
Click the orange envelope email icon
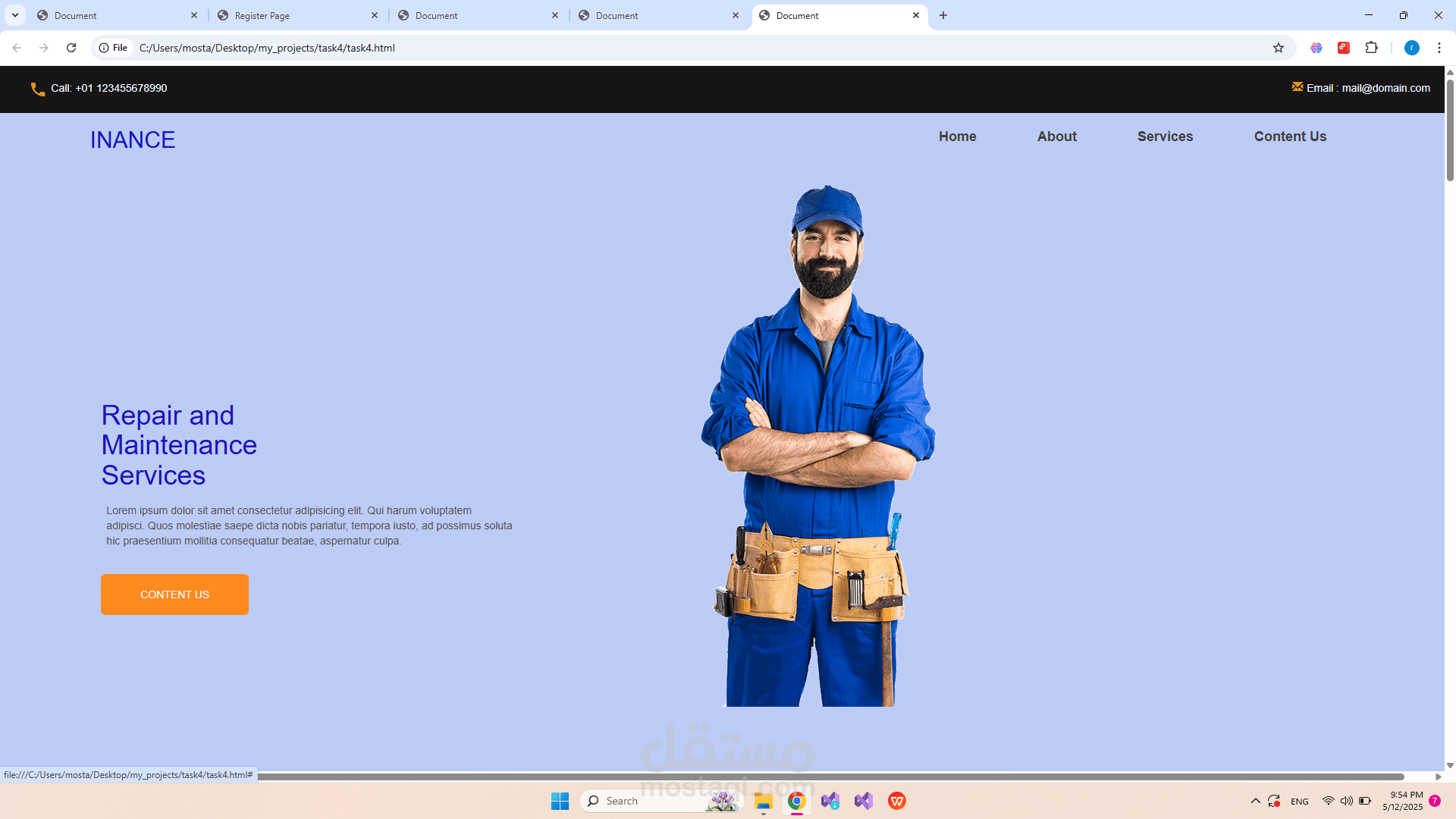1298,86
